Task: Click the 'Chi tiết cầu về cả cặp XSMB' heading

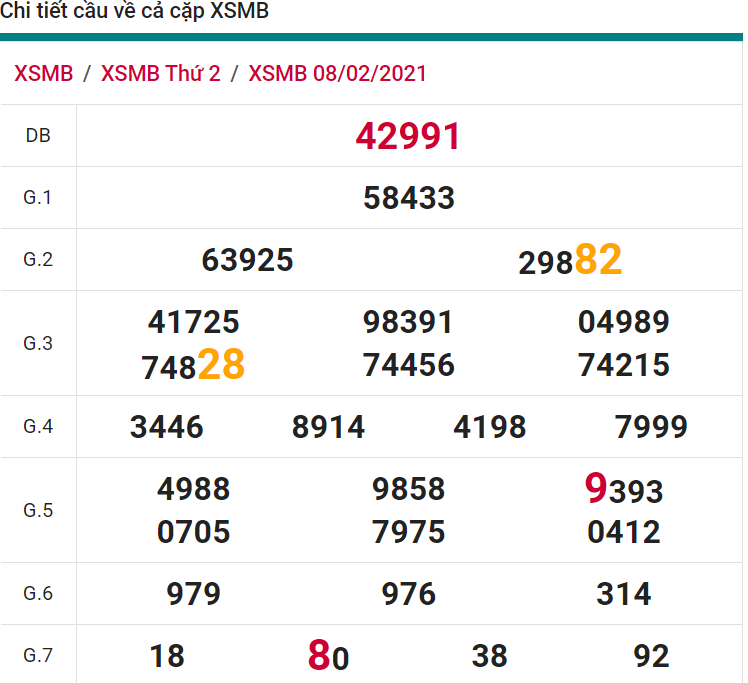Action: click(135, 13)
